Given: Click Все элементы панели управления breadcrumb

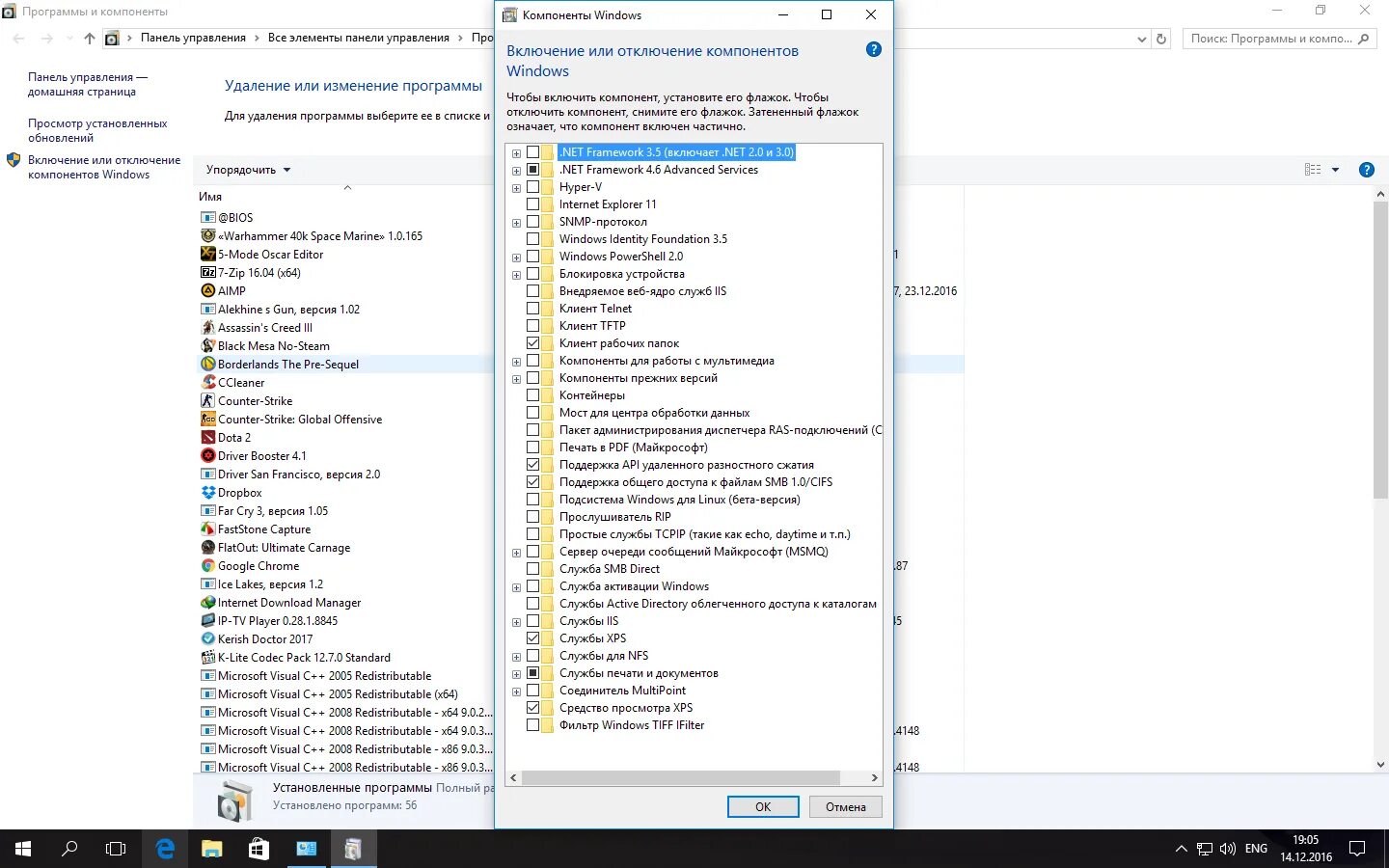Looking at the screenshot, I should click(359, 38).
